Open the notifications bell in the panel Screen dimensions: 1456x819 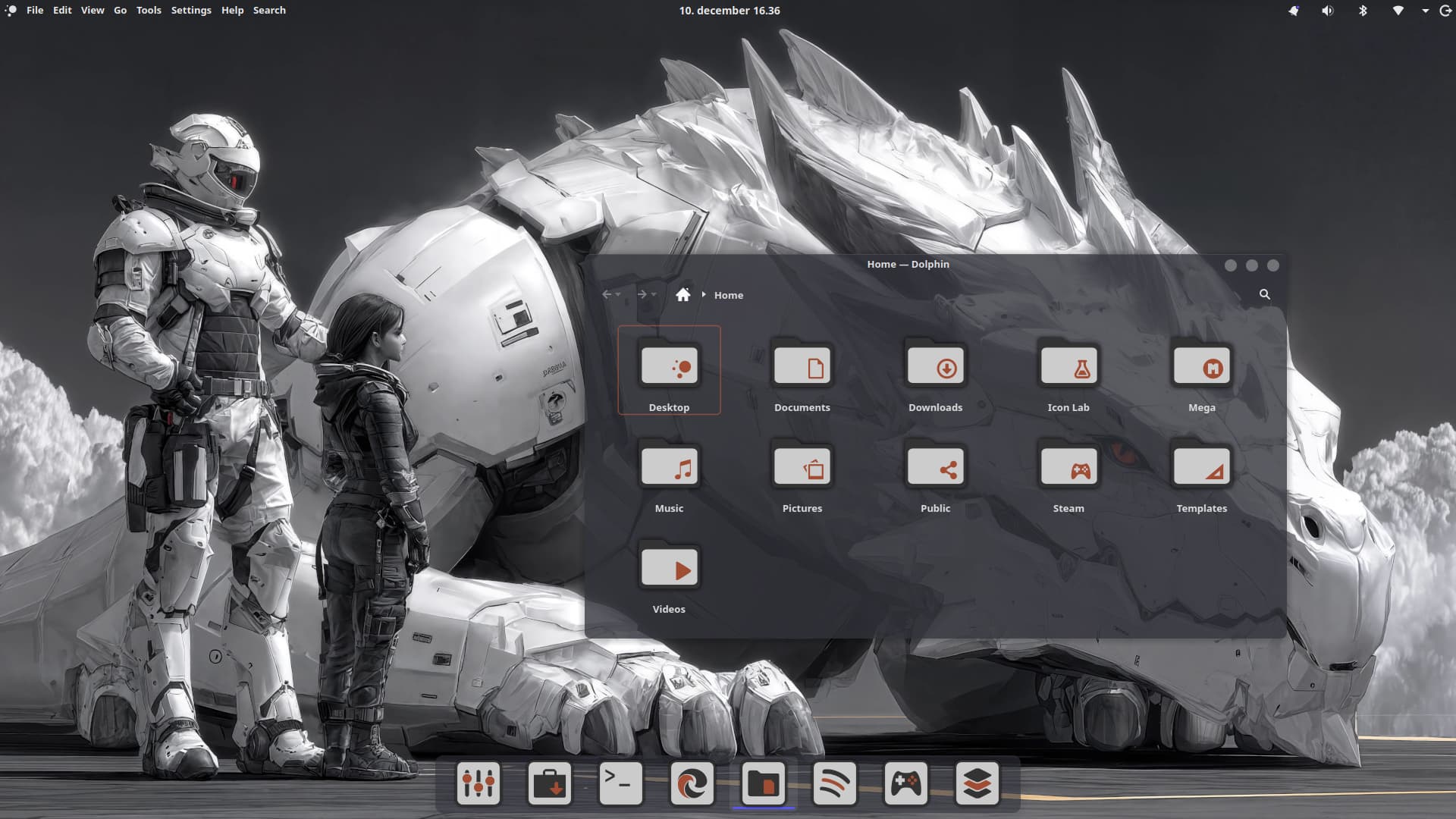(1293, 11)
